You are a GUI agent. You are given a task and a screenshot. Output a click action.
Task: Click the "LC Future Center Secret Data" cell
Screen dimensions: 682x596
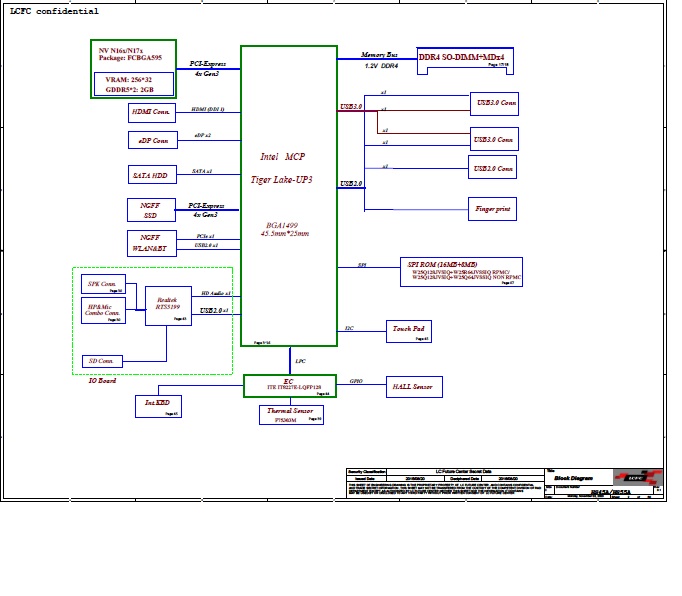click(x=464, y=471)
